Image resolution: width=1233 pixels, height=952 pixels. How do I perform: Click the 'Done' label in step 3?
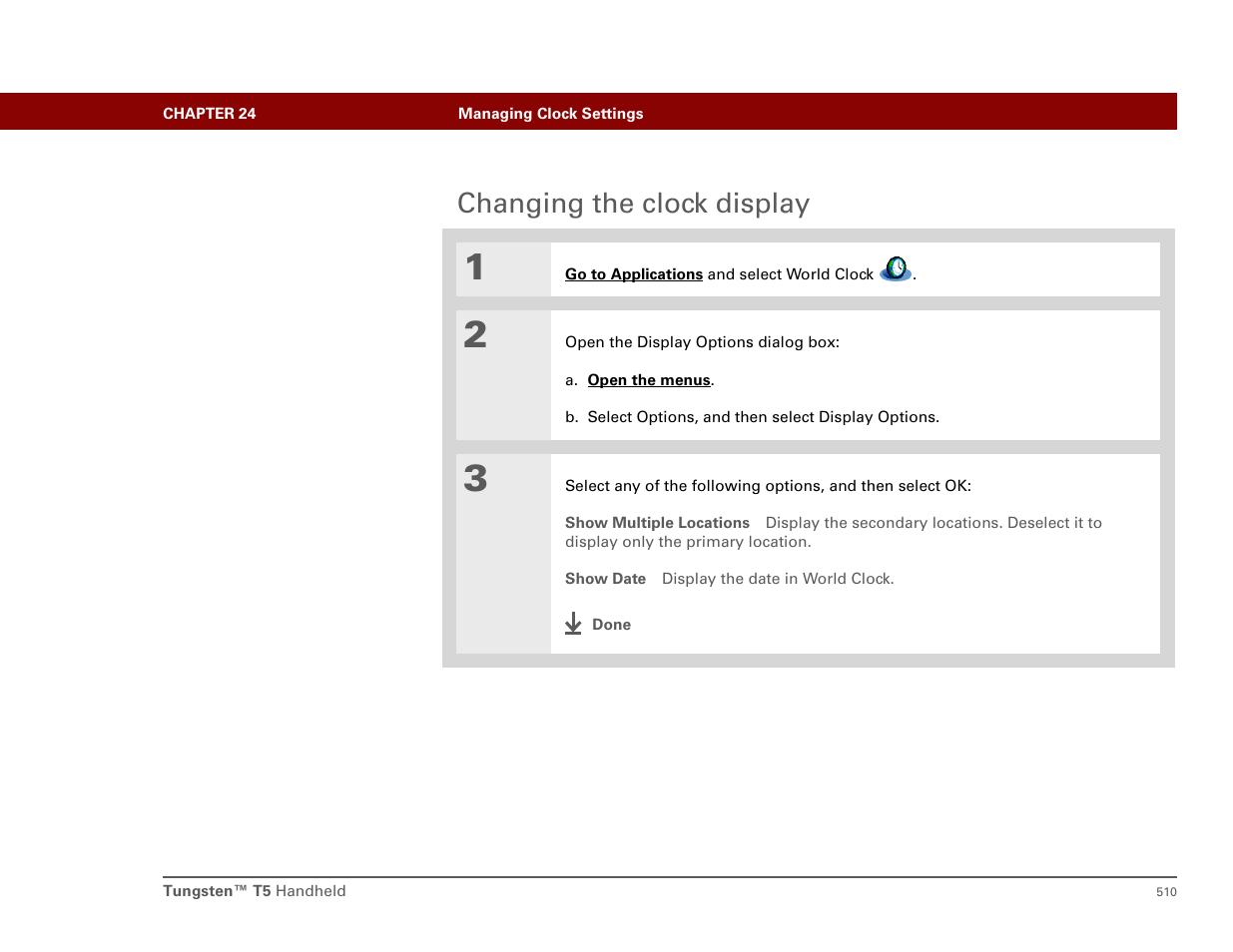pyautogui.click(x=611, y=625)
